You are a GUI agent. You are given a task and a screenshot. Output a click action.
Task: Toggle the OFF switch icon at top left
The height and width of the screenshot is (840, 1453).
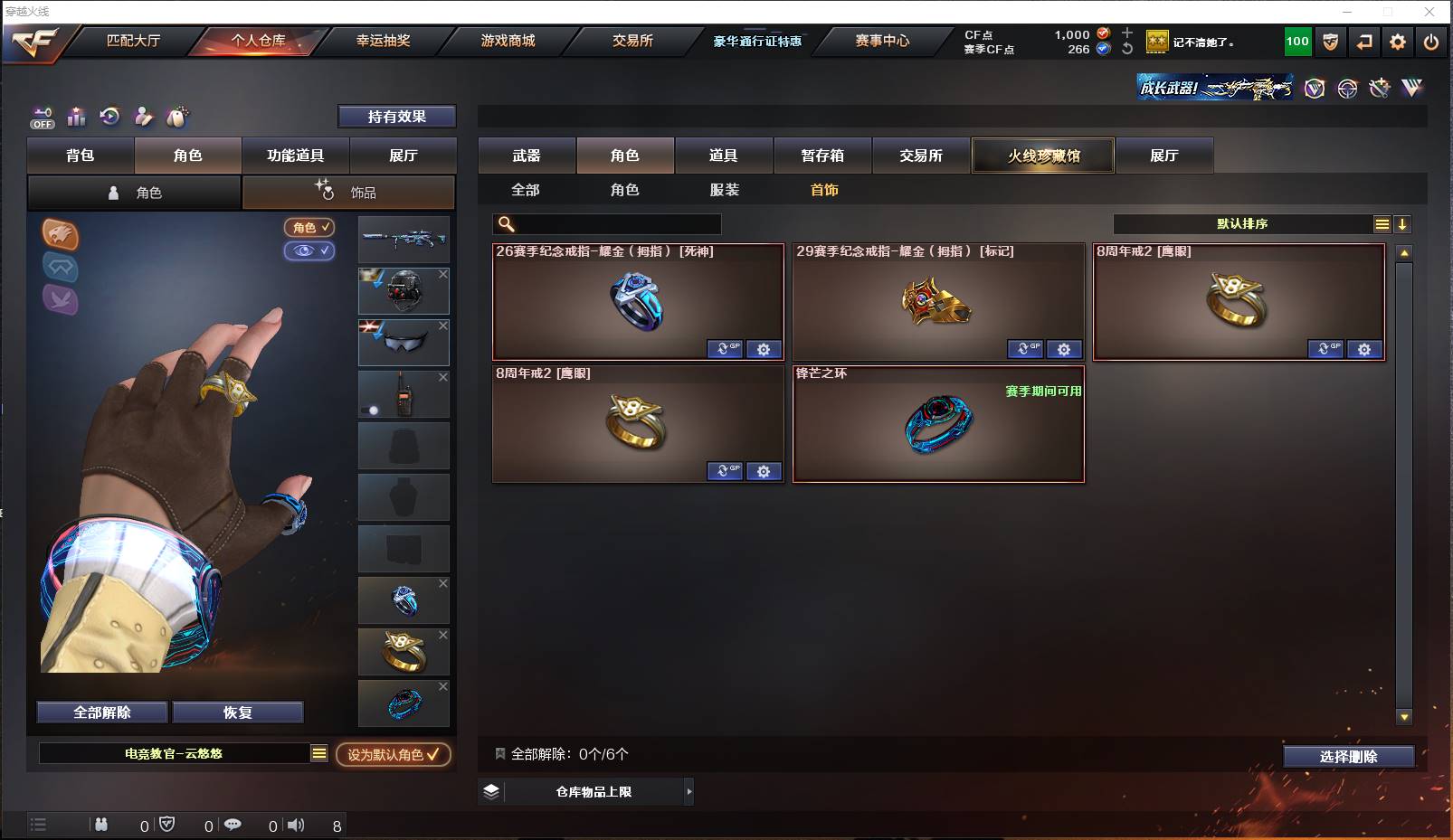tap(43, 118)
